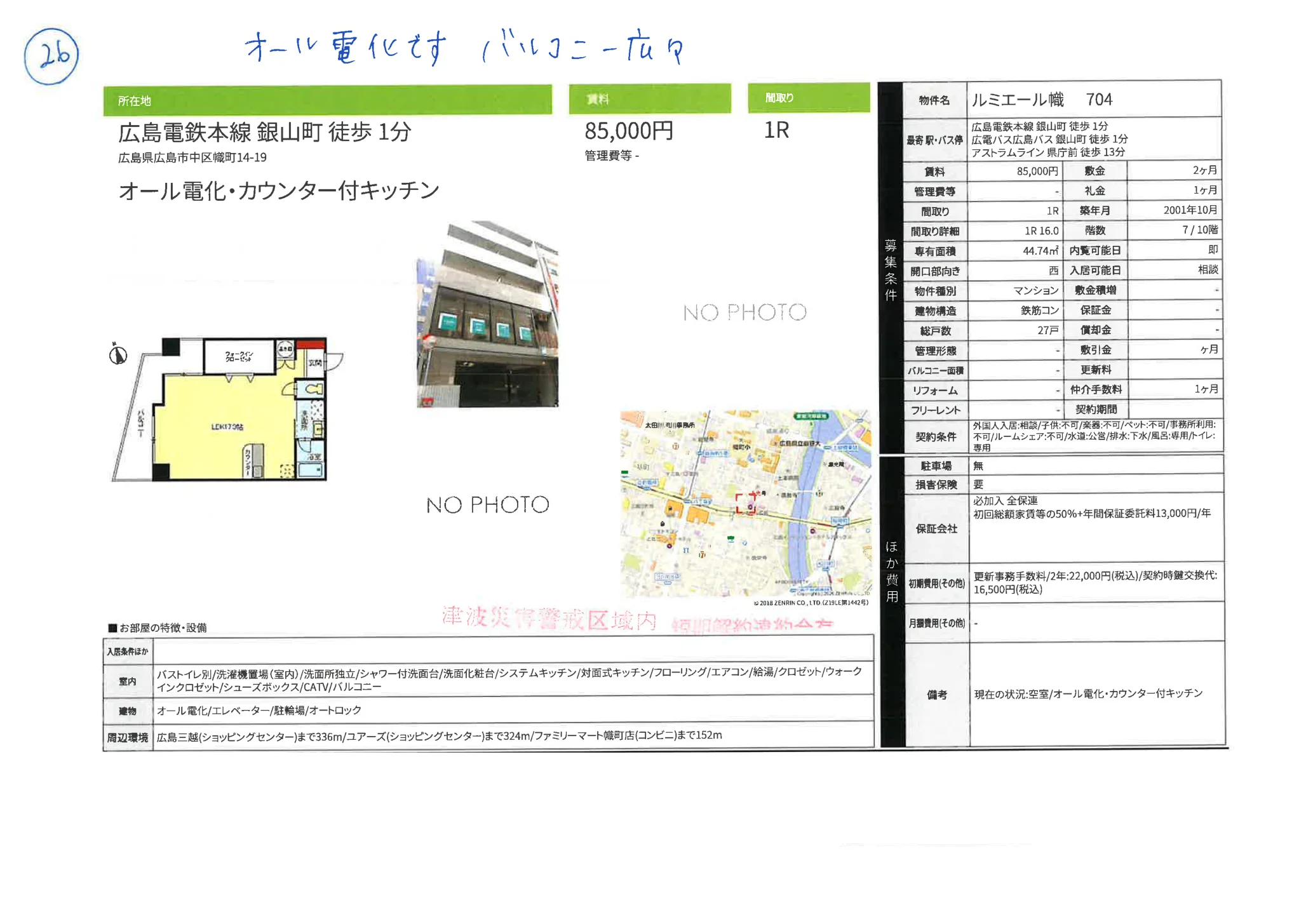Viewport: 1306px width, 924px height.
Task: Click the NO PHOTO placeholder beside building photo
Action: pos(744,312)
